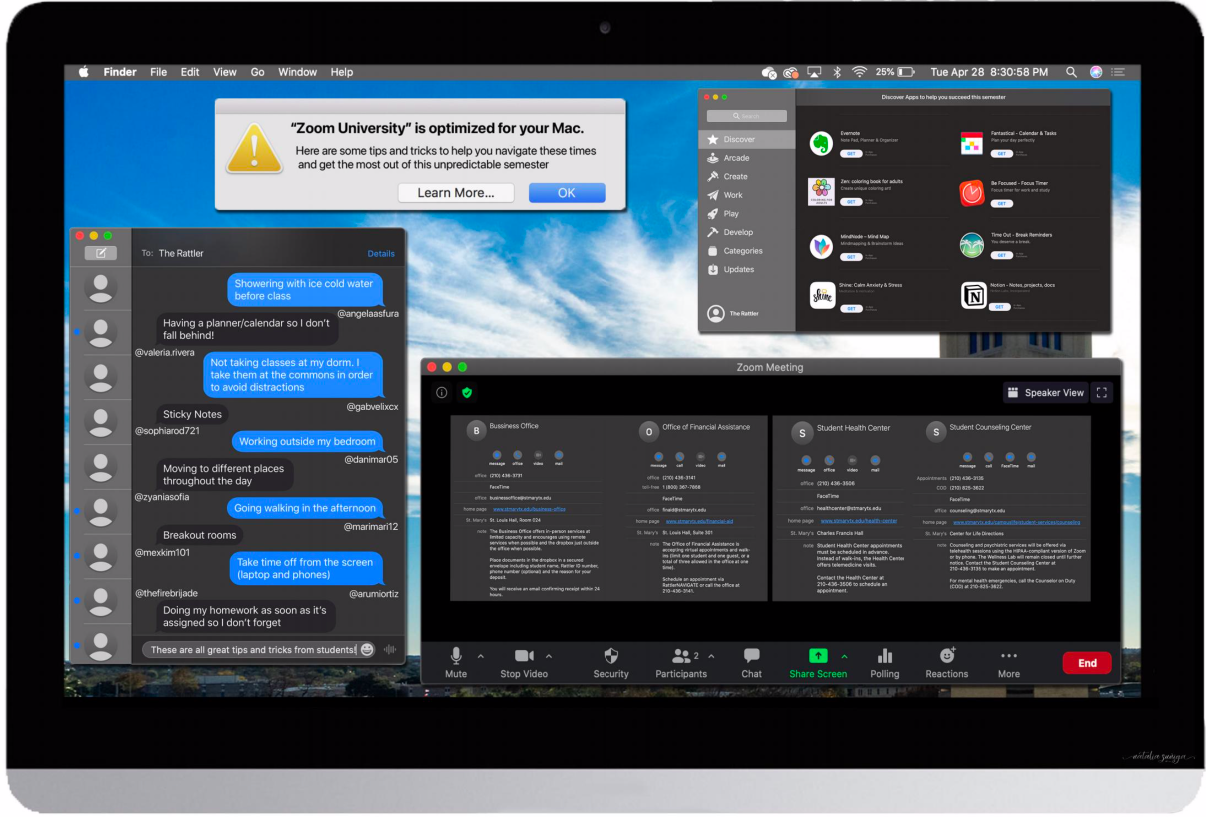Open the Chat panel in Zoom

[x=751, y=656]
